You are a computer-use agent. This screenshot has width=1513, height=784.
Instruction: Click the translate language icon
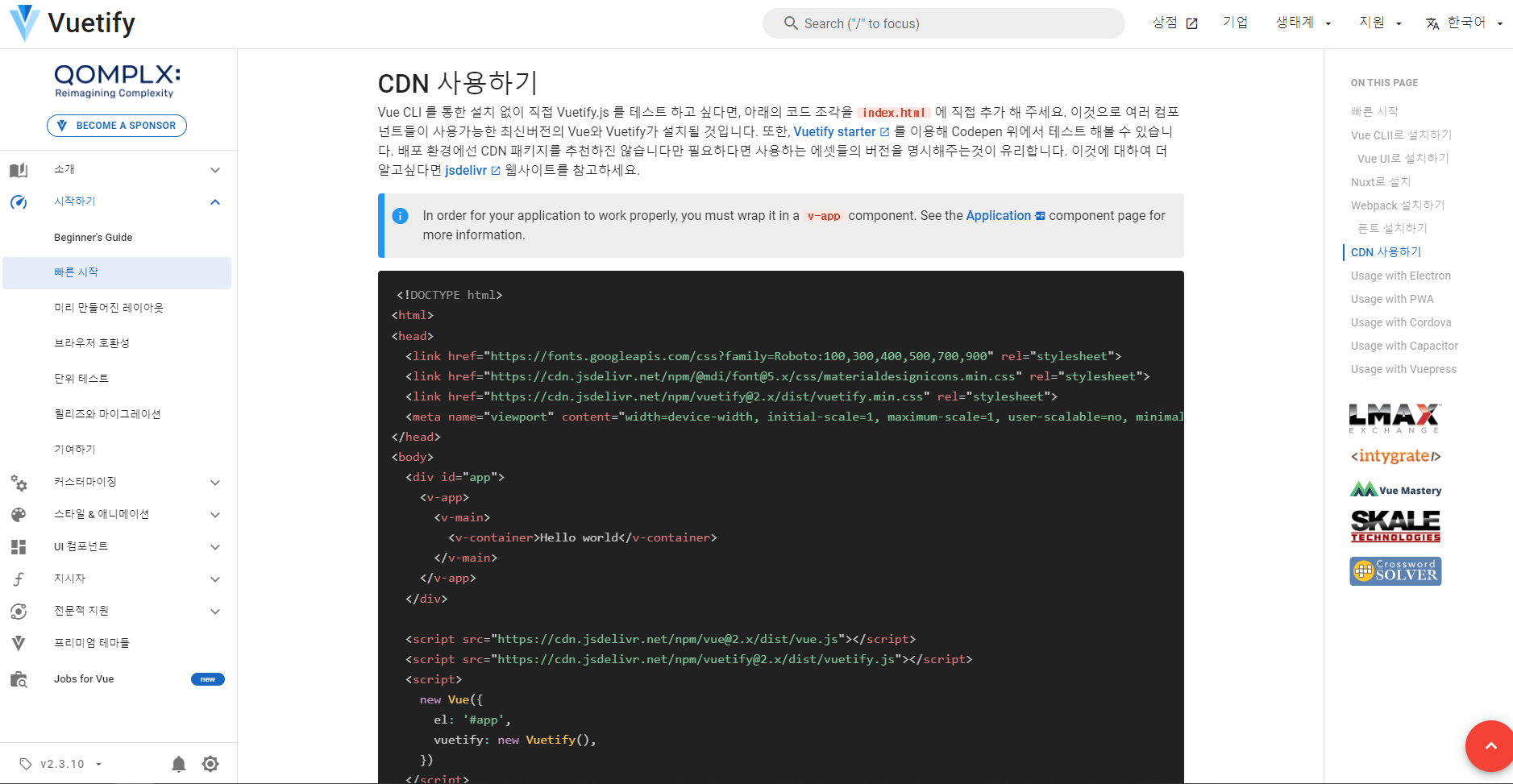click(x=1432, y=23)
